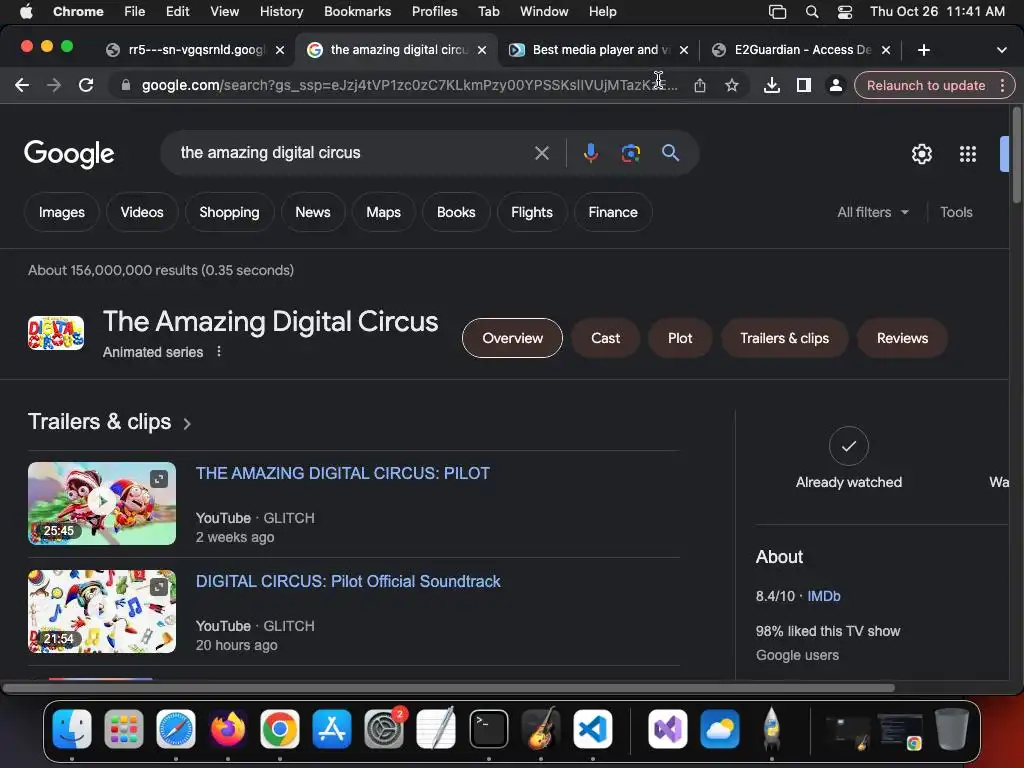The image size is (1024, 768).
Task: Open Tools search options
Action: [956, 212]
